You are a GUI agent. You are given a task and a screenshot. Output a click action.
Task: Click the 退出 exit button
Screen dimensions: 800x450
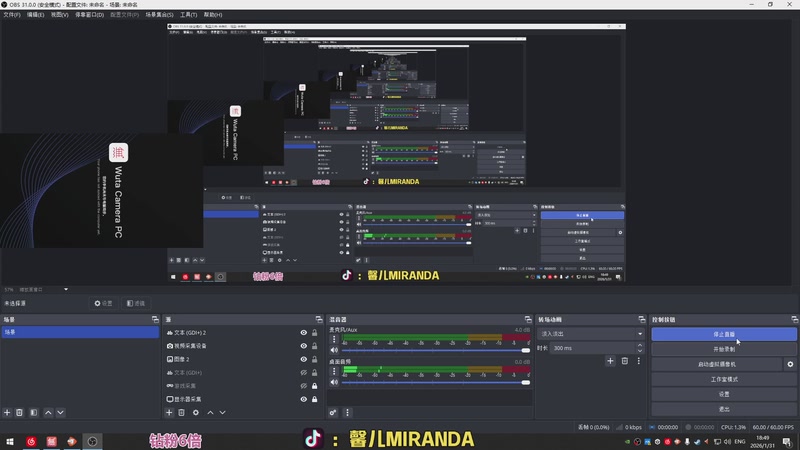pyautogui.click(x=723, y=409)
